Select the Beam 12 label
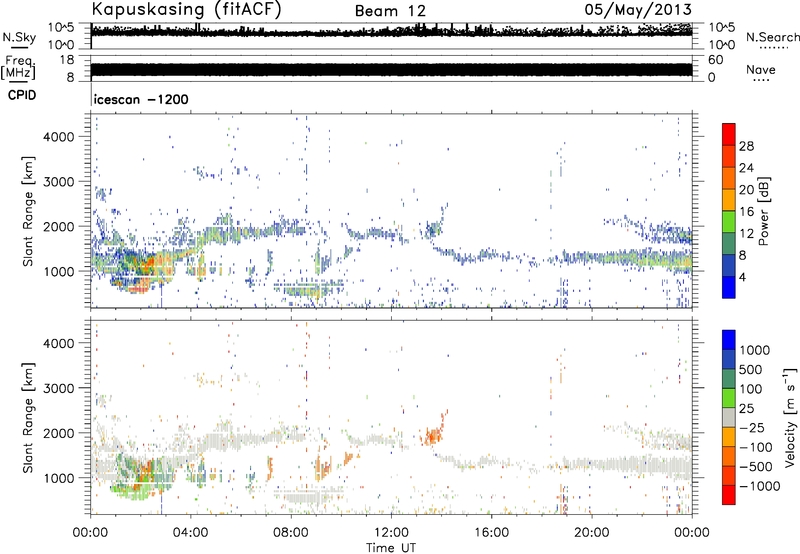The image size is (800, 554). coord(390,11)
